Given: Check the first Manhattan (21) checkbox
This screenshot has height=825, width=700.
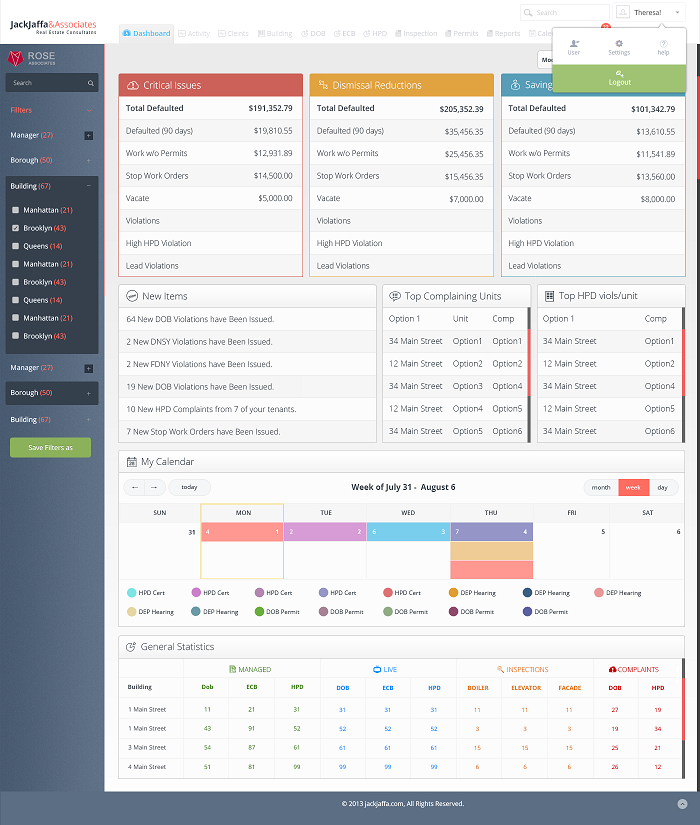Looking at the screenshot, I should click(15, 210).
